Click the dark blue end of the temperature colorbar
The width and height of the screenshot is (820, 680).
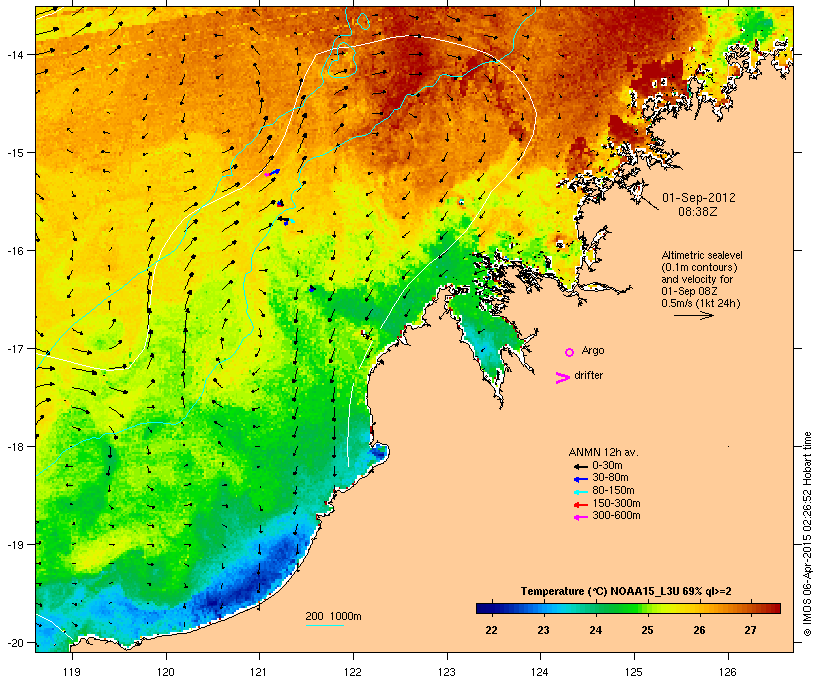click(484, 608)
